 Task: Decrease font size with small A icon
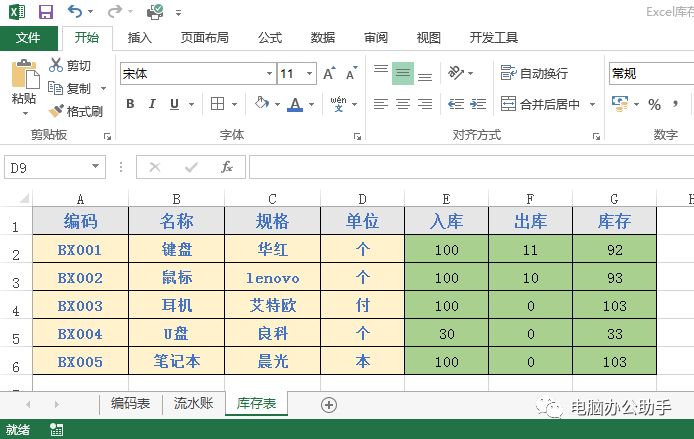pos(351,73)
